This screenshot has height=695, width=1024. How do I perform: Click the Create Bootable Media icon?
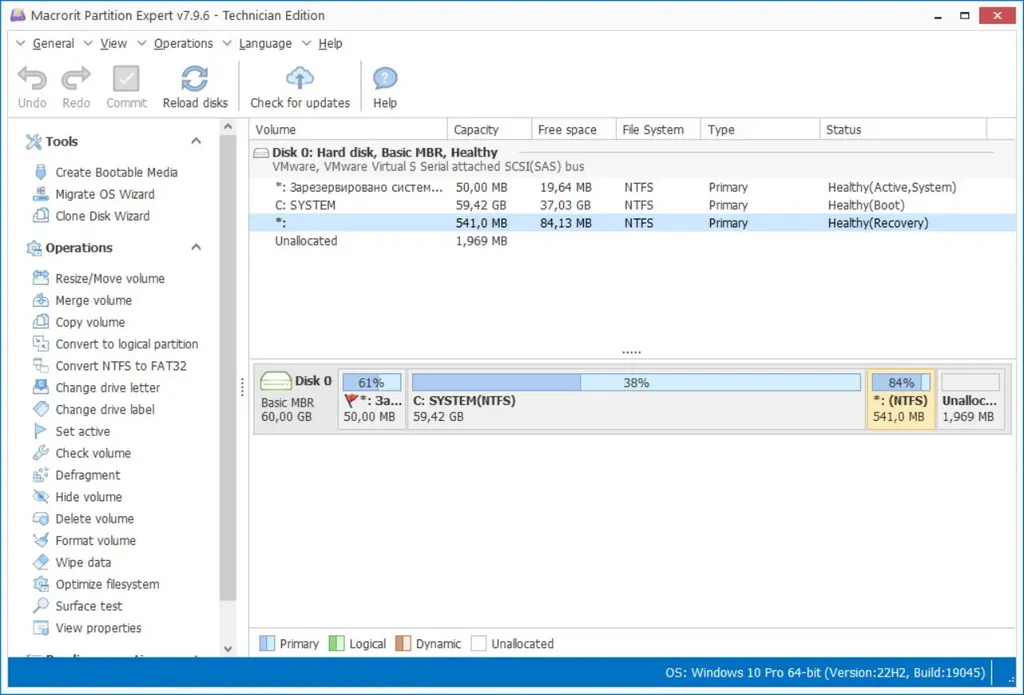[x=40, y=172]
